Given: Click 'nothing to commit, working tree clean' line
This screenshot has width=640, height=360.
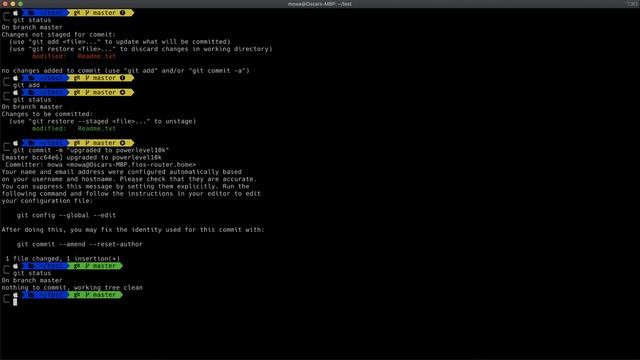Looking at the screenshot, I should pyautogui.click(x=72, y=288).
